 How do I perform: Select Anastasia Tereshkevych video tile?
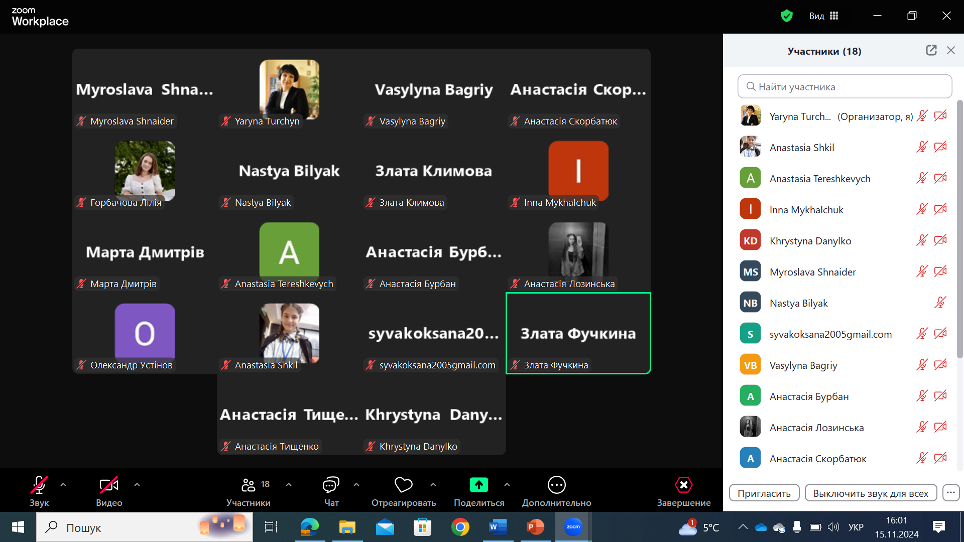(289, 252)
